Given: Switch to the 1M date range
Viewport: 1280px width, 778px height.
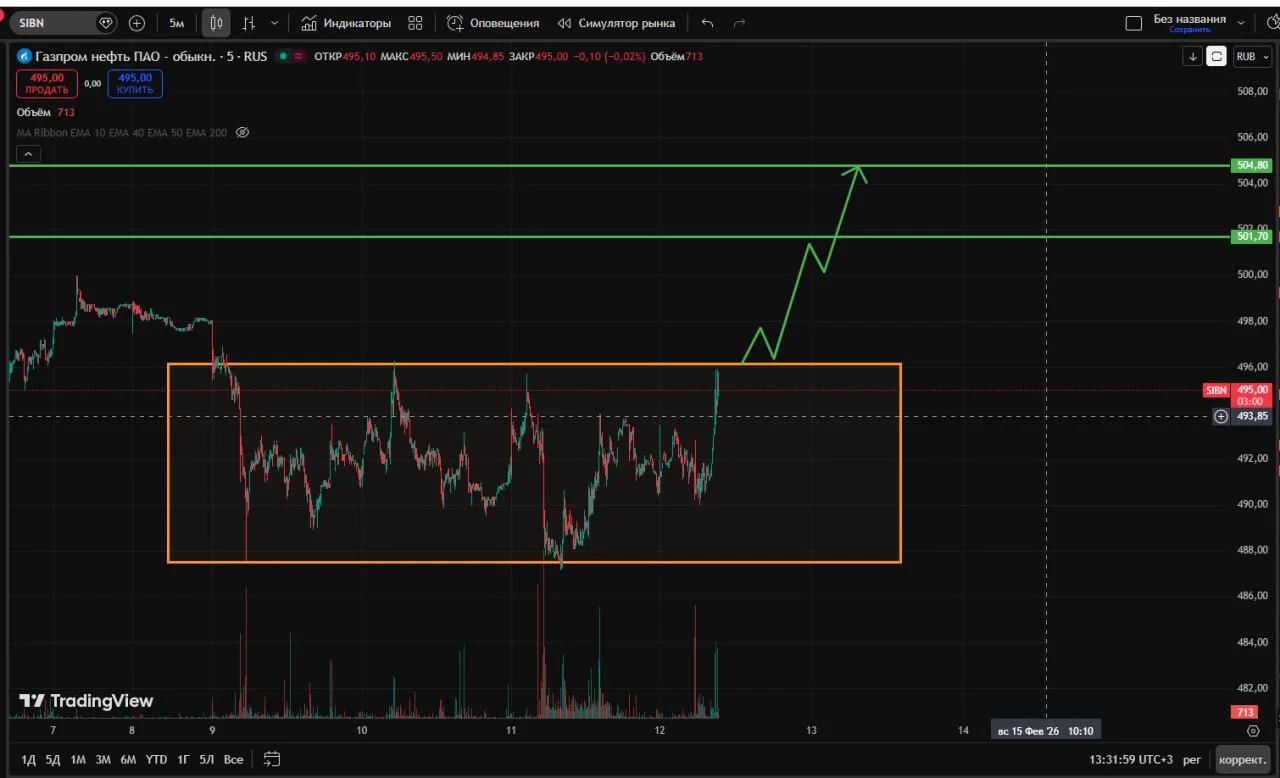Looking at the screenshot, I should tap(78, 760).
